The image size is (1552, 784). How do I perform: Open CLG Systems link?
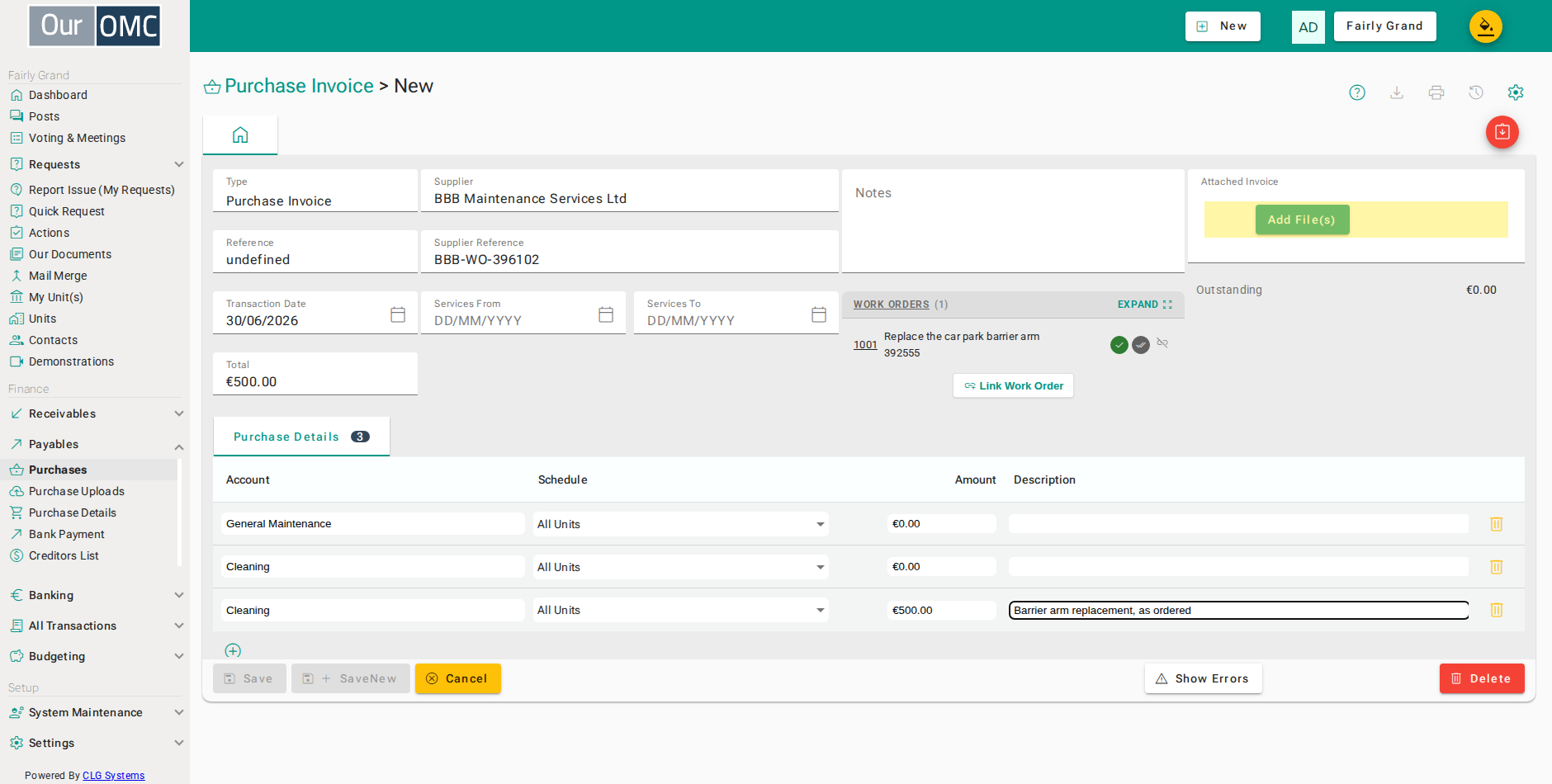click(x=113, y=776)
